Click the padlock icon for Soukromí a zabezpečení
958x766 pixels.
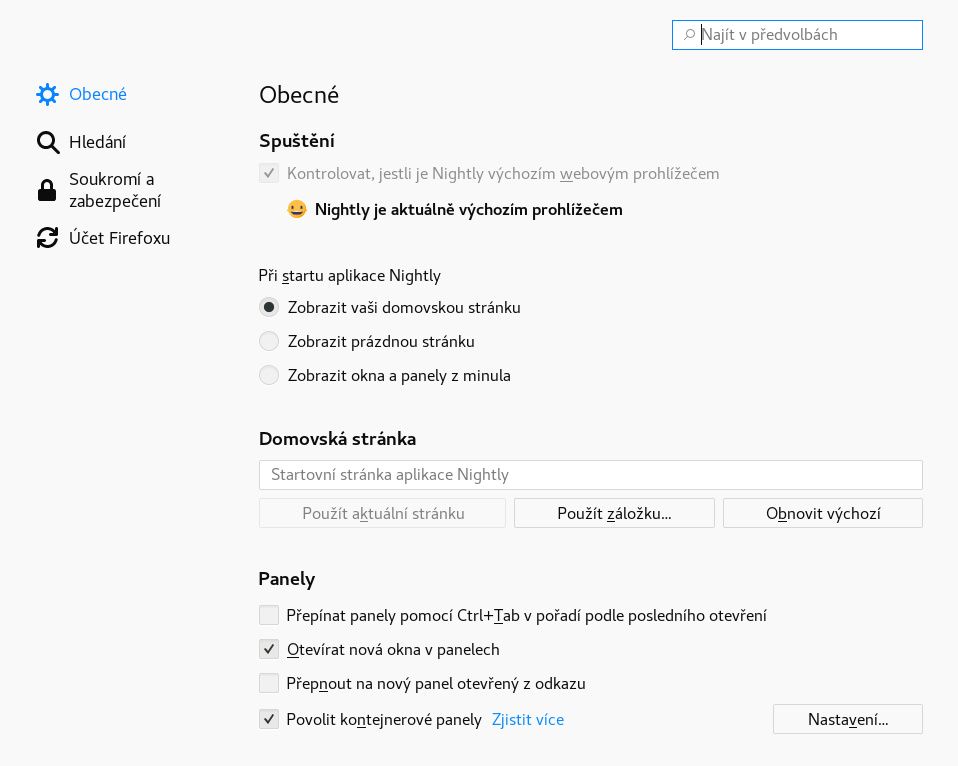coord(47,190)
